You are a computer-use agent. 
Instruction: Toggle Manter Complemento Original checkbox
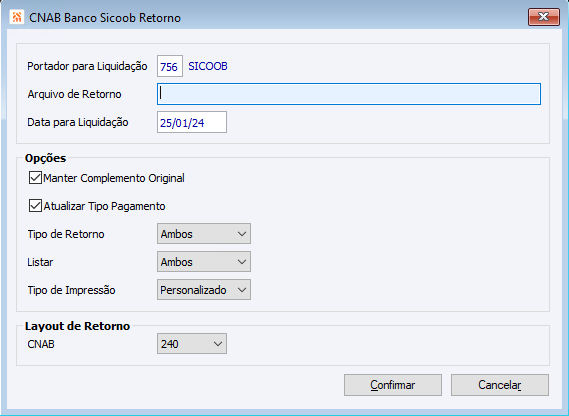tap(35, 178)
